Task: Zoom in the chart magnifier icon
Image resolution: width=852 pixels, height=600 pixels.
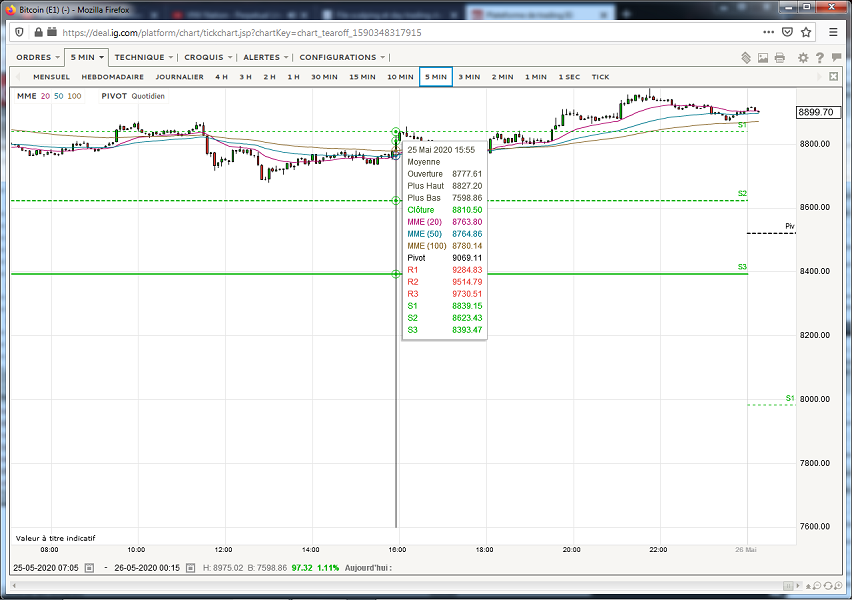Action: click(x=838, y=586)
